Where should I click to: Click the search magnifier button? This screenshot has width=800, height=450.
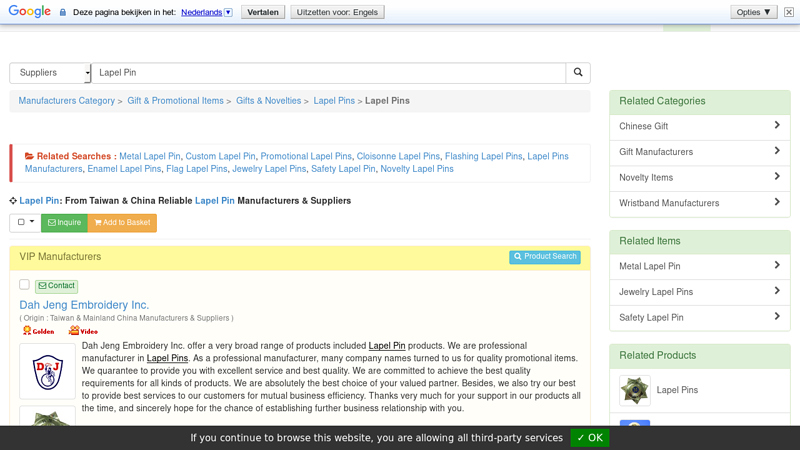(578, 72)
